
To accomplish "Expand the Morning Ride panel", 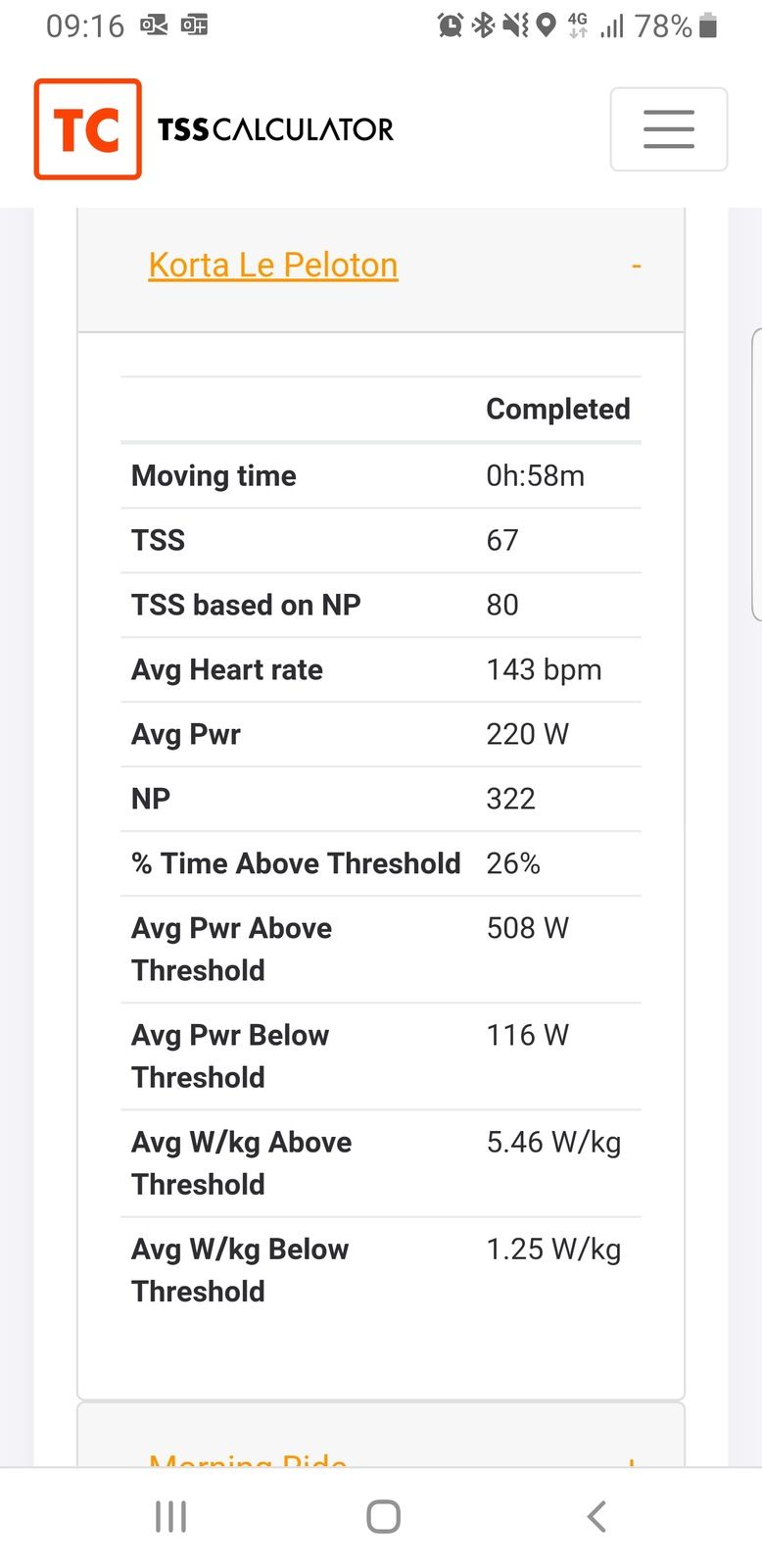I will [x=632, y=1461].
